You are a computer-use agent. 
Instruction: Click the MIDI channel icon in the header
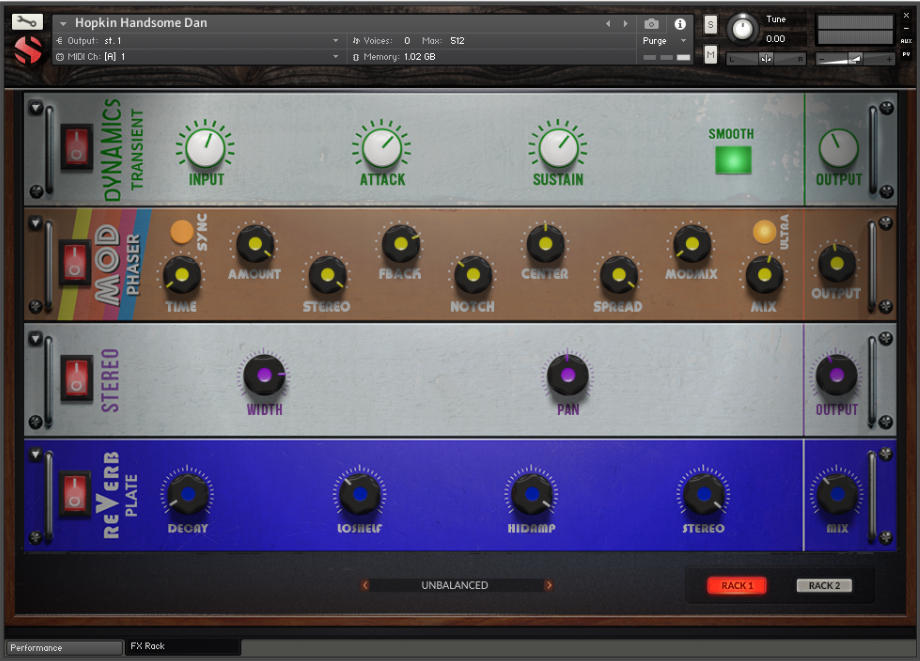click(x=62, y=57)
